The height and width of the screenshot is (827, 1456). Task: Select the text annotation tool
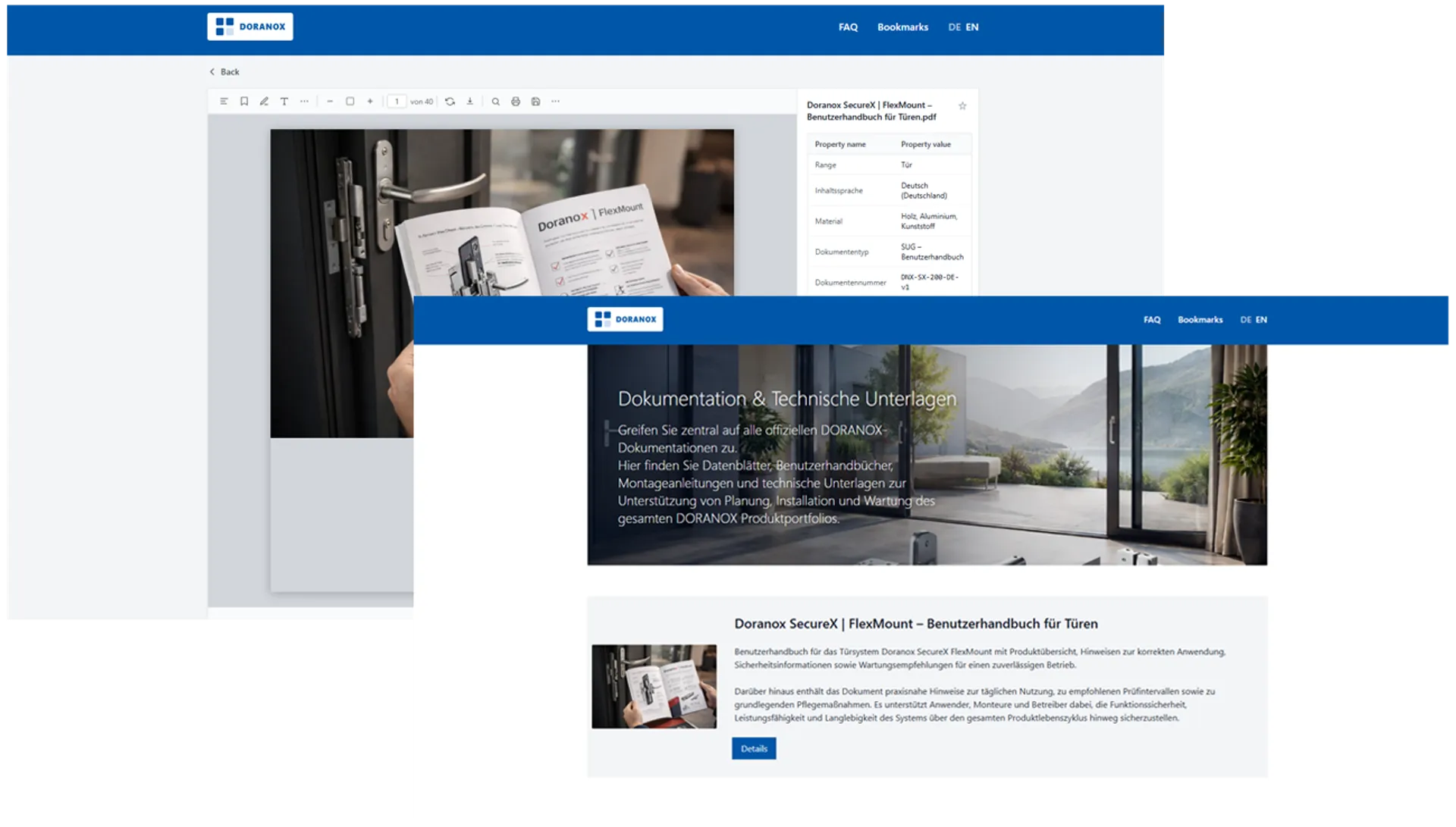point(284,102)
